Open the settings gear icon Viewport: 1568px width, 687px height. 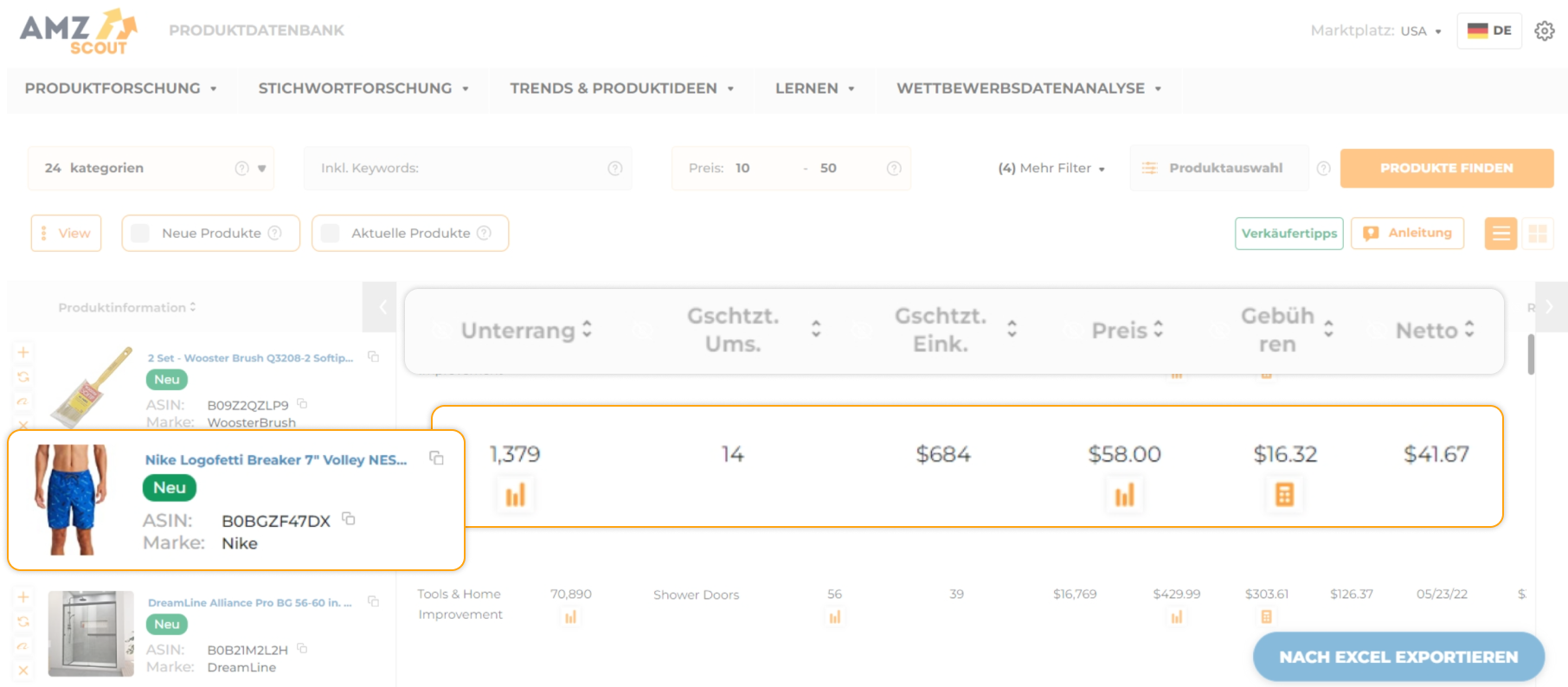click(1544, 31)
